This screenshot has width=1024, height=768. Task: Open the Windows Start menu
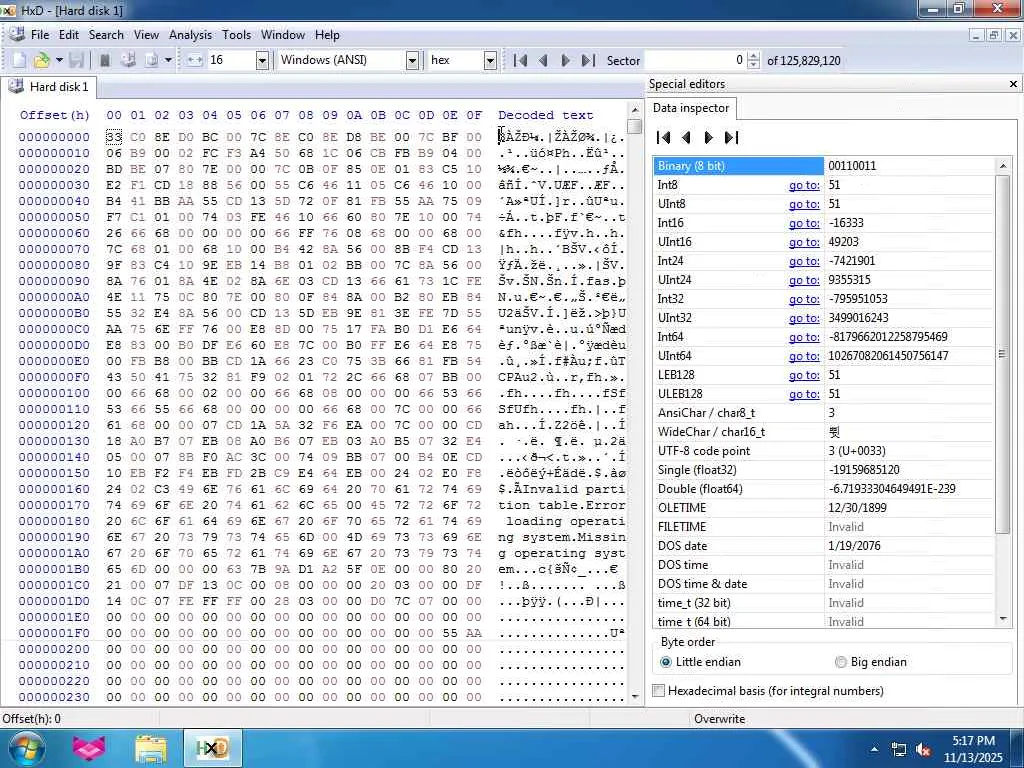(25, 748)
